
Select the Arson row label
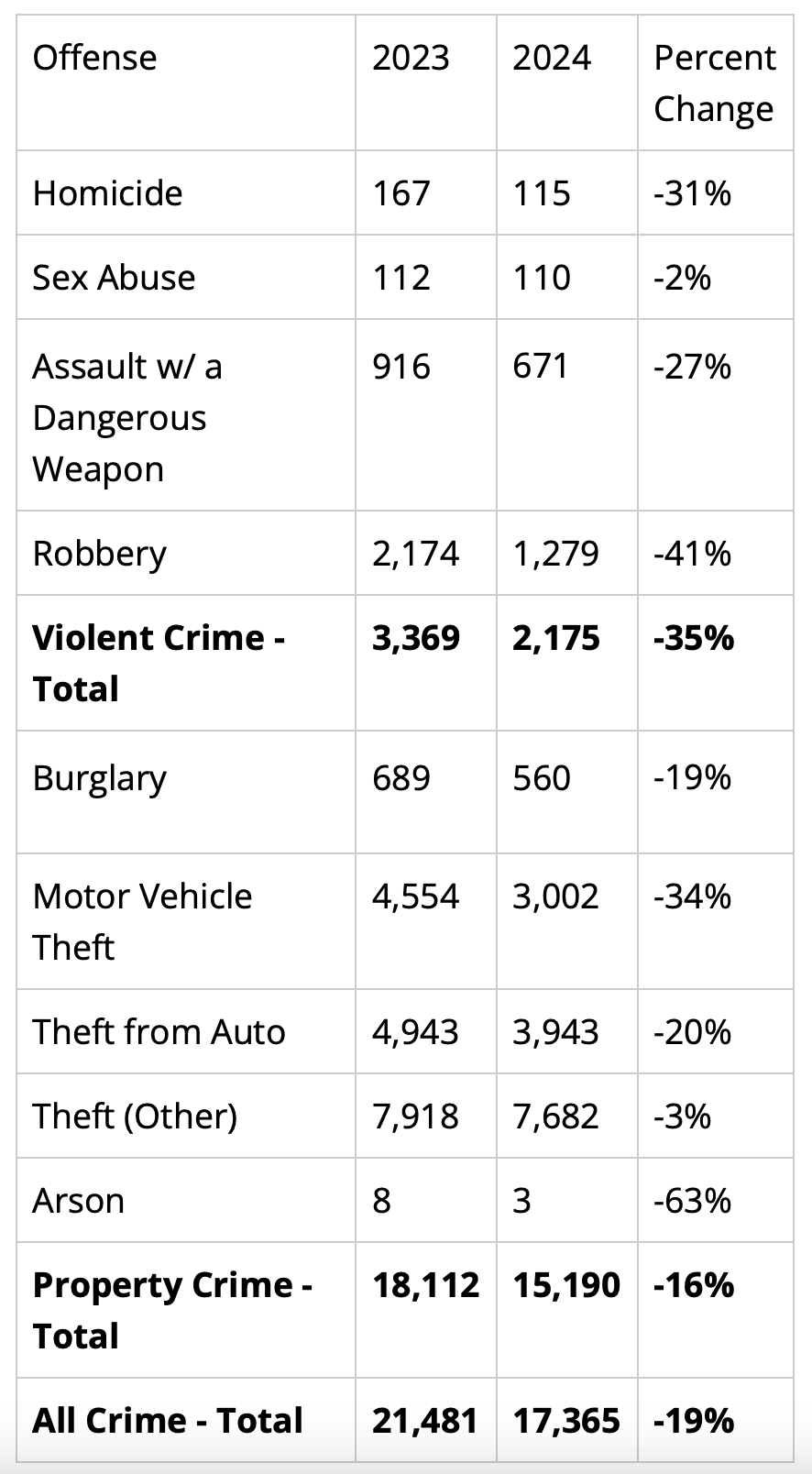tap(78, 1201)
